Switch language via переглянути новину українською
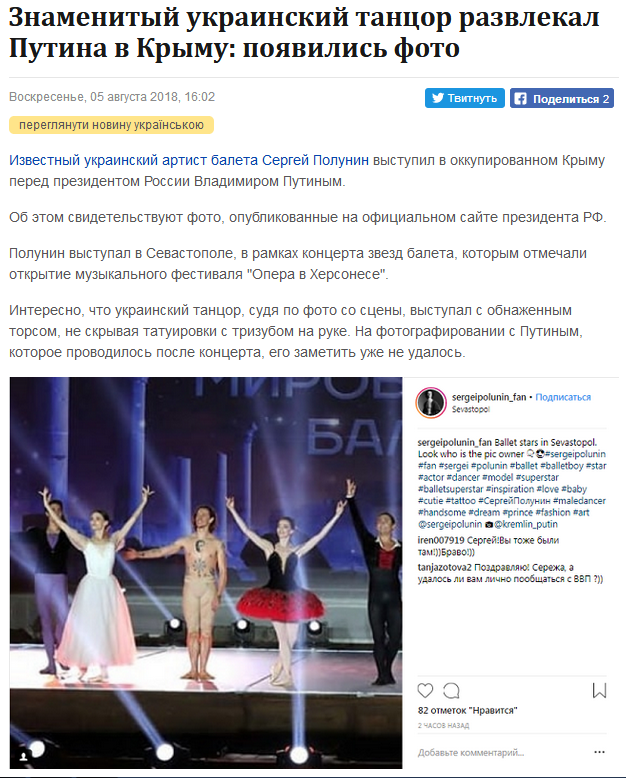Image resolution: width=626 pixels, height=778 pixels. (111, 125)
